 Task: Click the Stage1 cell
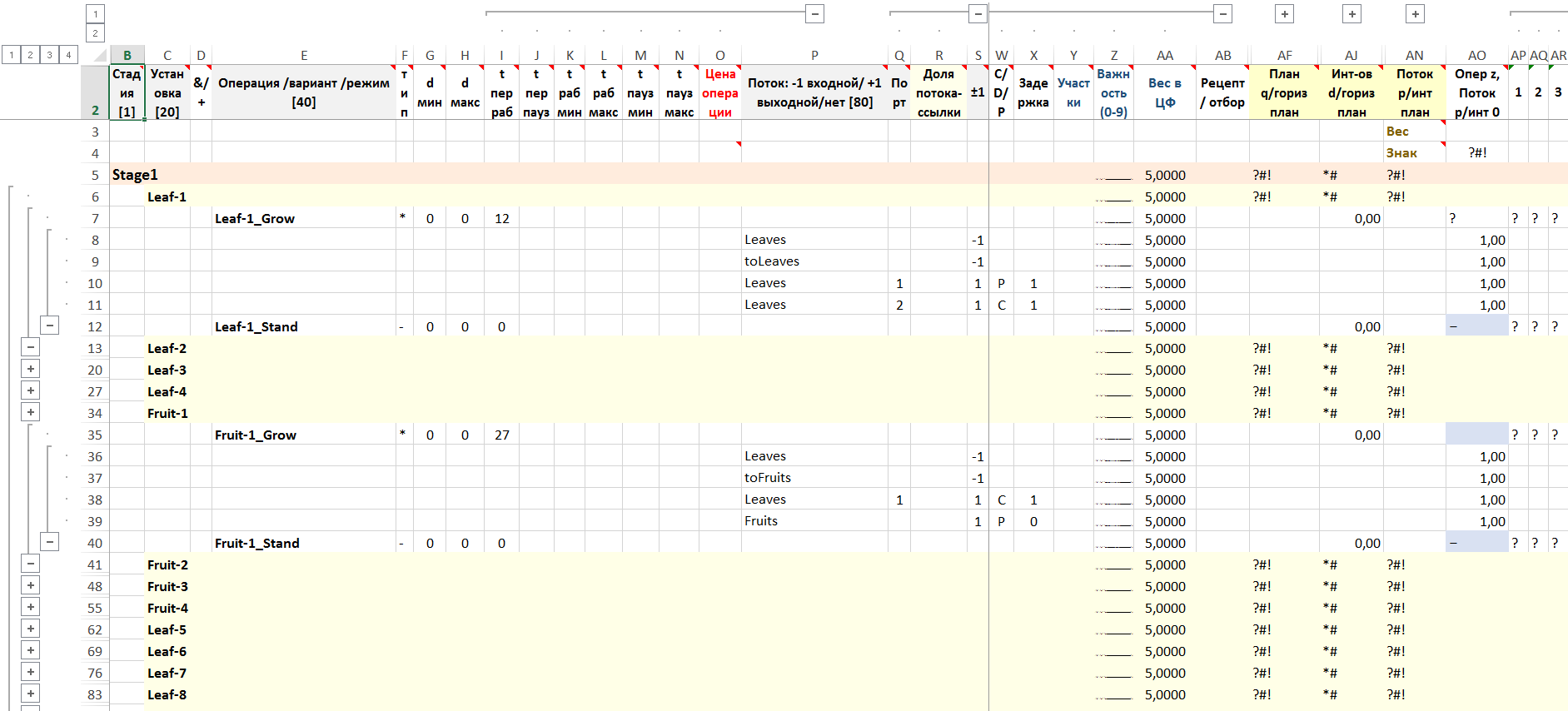pos(135,175)
